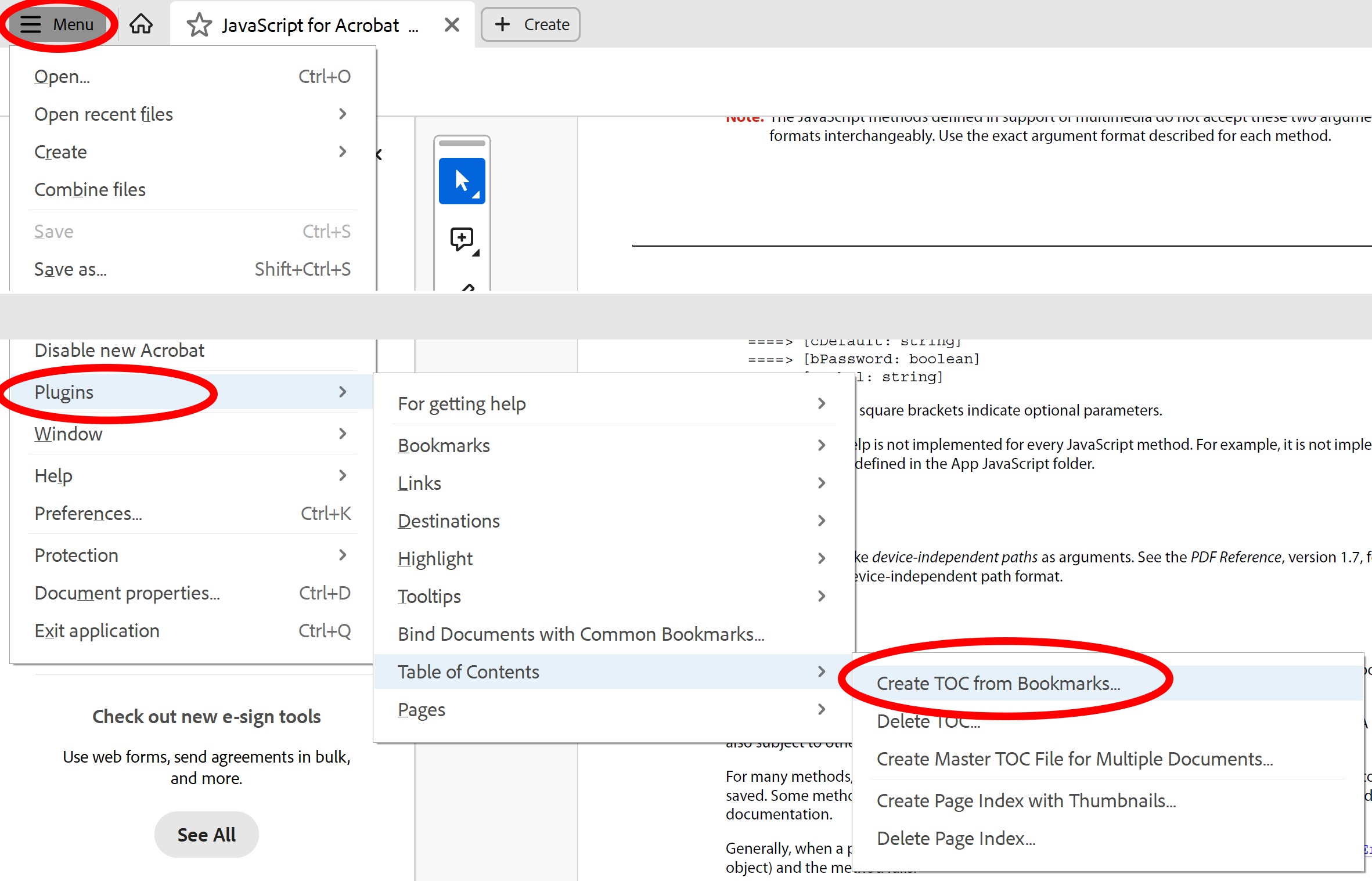Expand the Window submenu
Viewport: 1372px width, 881px height.
pos(192,434)
